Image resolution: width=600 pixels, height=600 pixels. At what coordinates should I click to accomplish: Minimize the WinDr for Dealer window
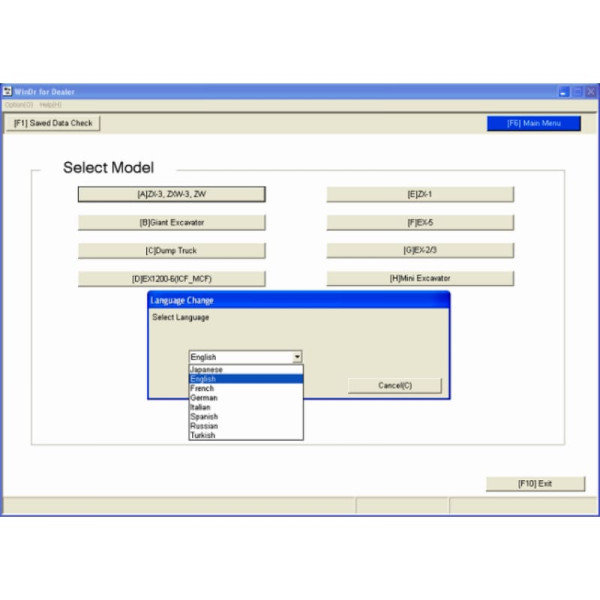point(564,92)
